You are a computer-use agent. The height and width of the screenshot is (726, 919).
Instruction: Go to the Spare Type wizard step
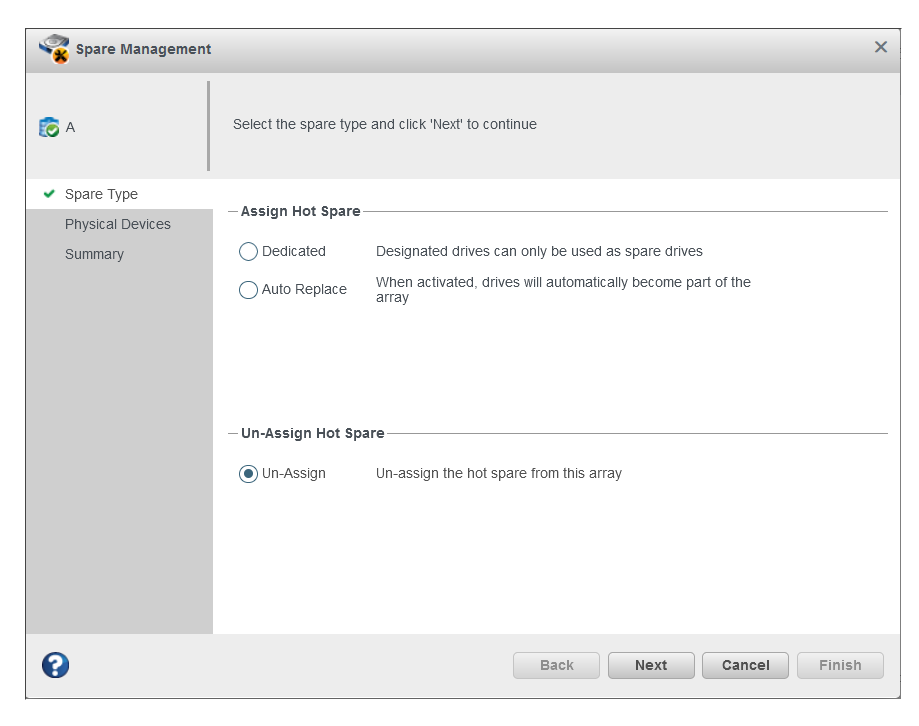101,194
